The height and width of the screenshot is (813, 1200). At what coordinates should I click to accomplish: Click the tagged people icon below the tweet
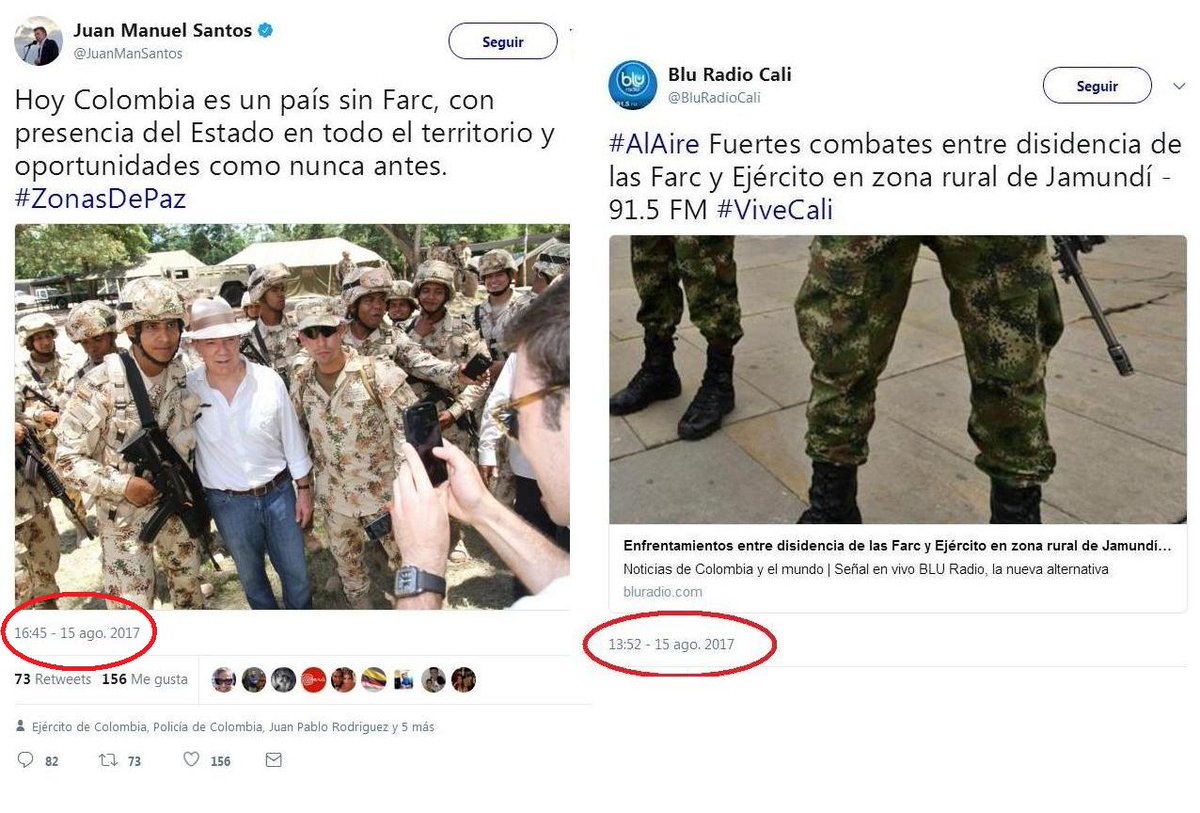pos(22,727)
